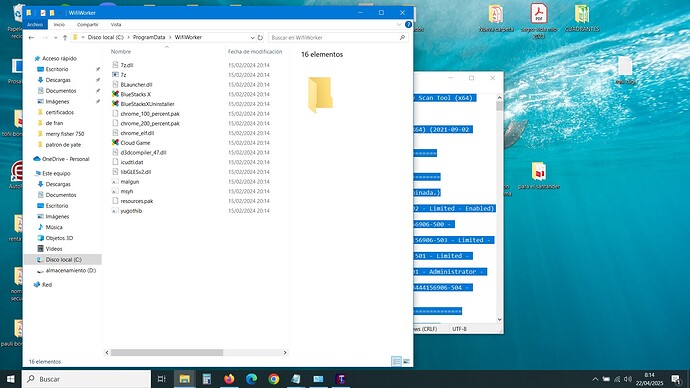Expand the recent locations dropdown arrow
690x388 pixels.
click(55, 38)
